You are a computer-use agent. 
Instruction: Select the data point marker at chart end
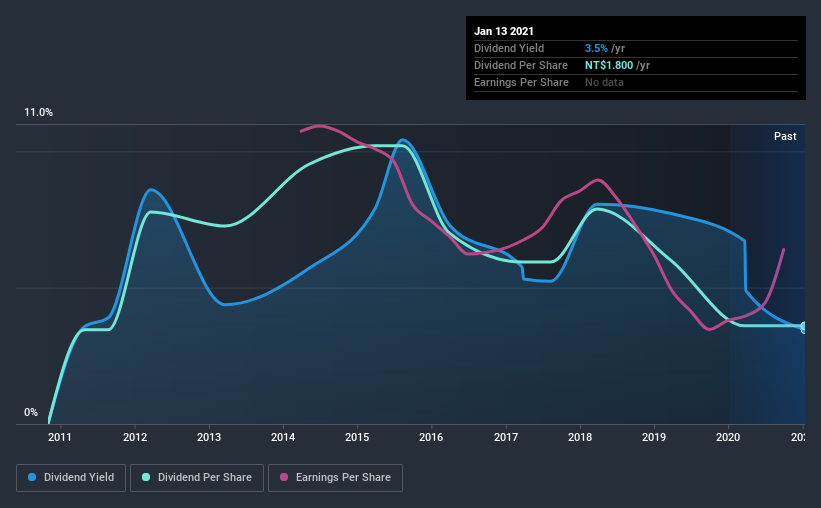click(x=804, y=327)
